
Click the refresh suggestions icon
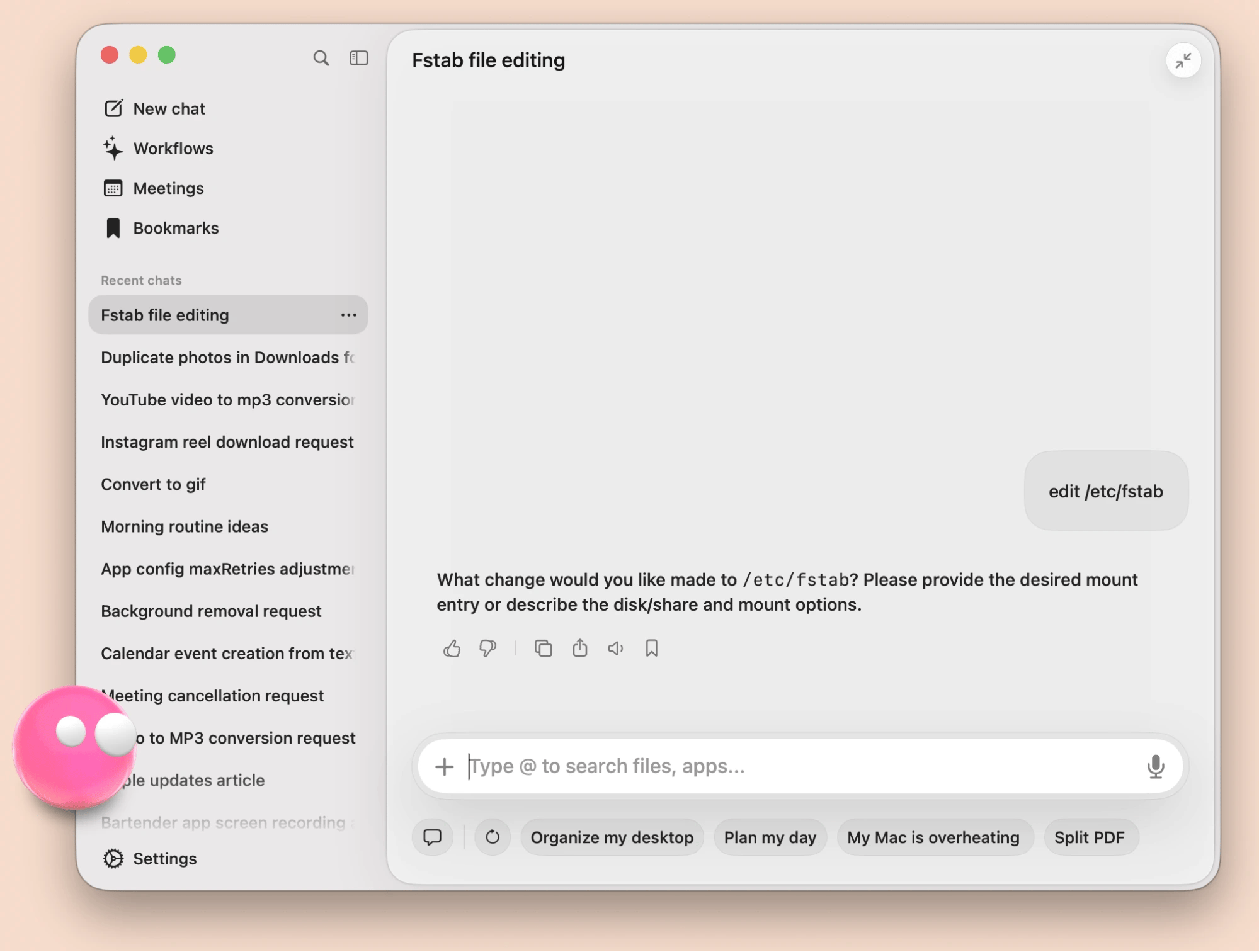tap(492, 837)
